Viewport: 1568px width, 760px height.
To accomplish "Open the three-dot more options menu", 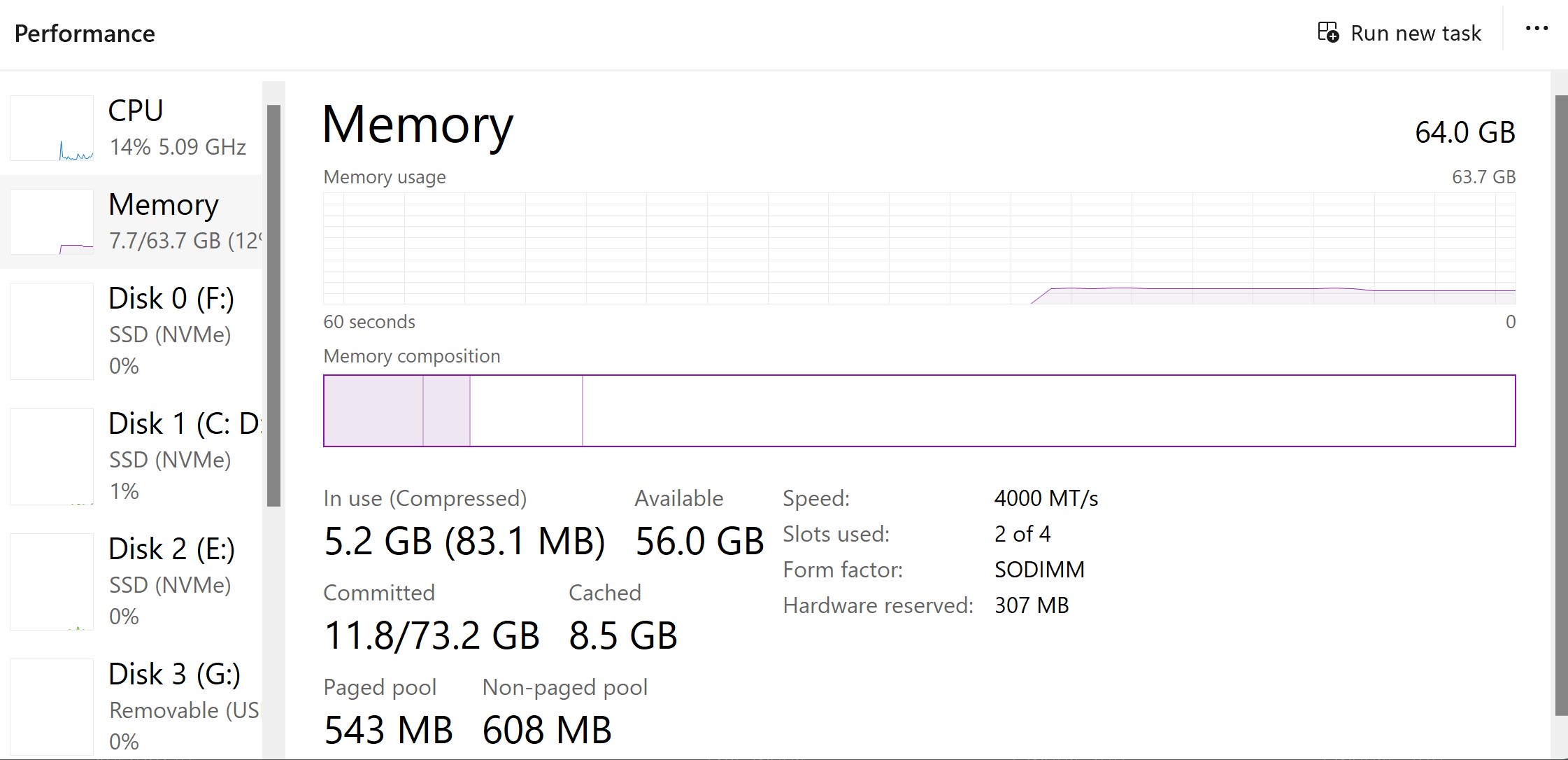I will coord(1537,29).
